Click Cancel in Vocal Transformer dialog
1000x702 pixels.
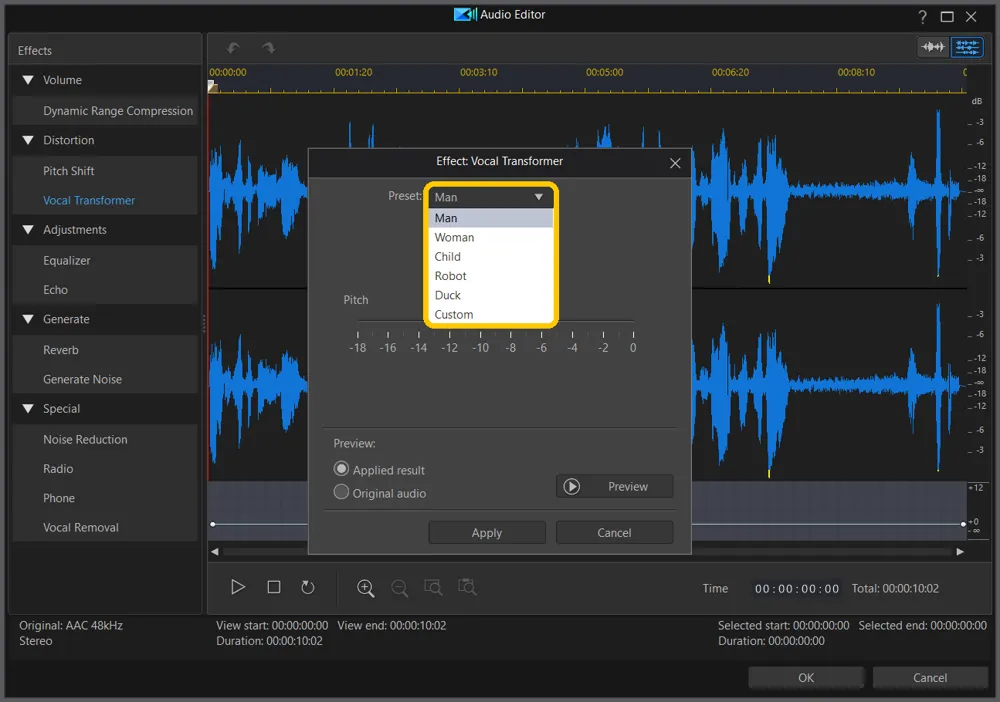(x=614, y=532)
